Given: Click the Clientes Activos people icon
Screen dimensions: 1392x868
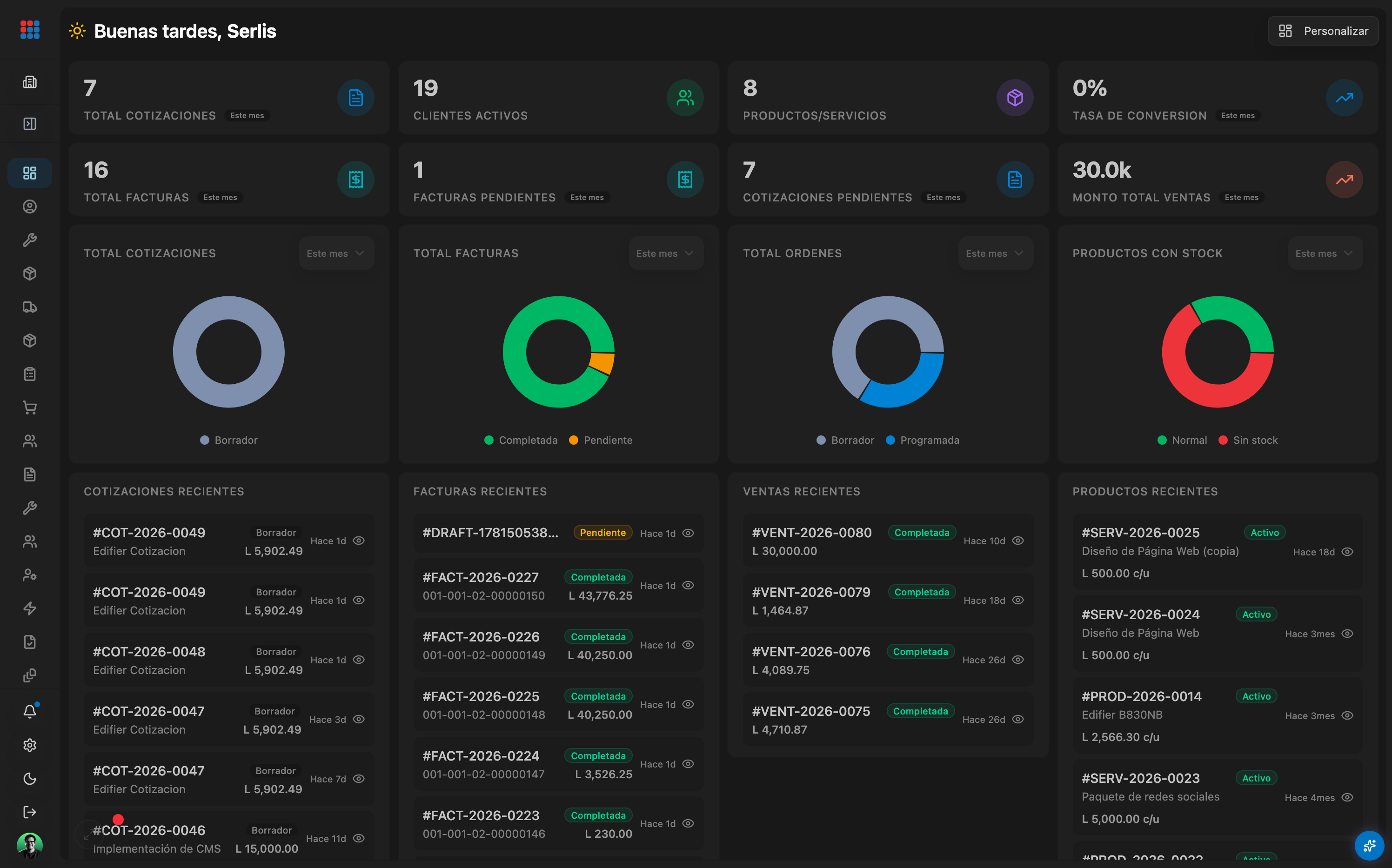Looking at the screenshot, I should coord(685,98).
